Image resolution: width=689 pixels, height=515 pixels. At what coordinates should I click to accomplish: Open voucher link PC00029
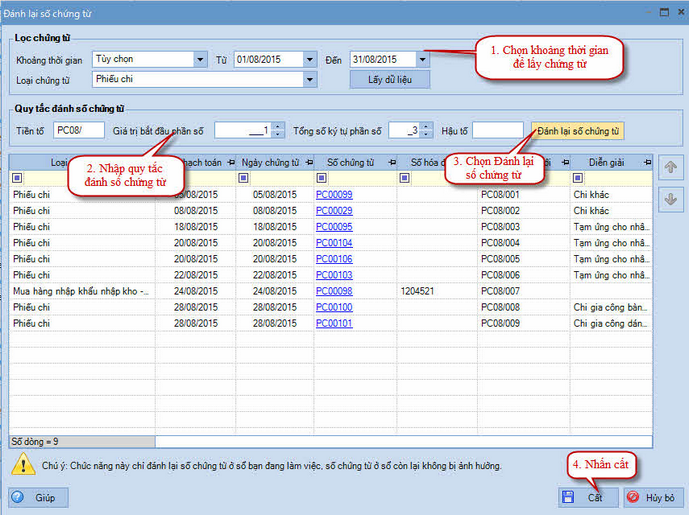click(x=334, y=211)
